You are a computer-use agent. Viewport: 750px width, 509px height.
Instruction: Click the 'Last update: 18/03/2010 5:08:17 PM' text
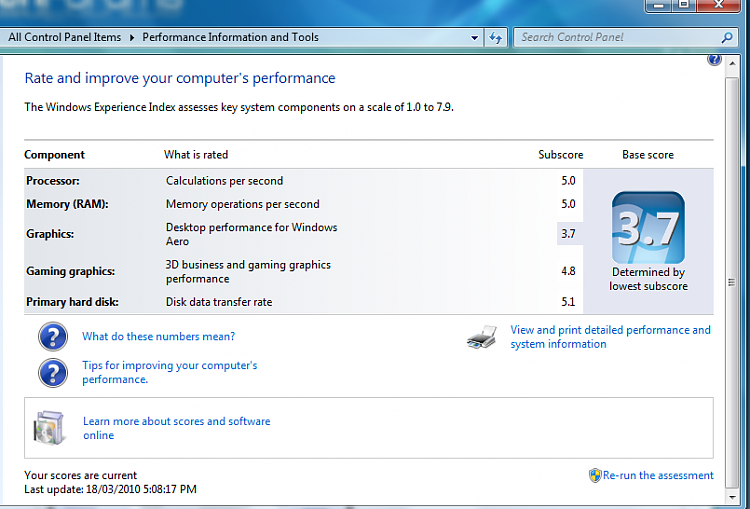(x=110, y=489)
